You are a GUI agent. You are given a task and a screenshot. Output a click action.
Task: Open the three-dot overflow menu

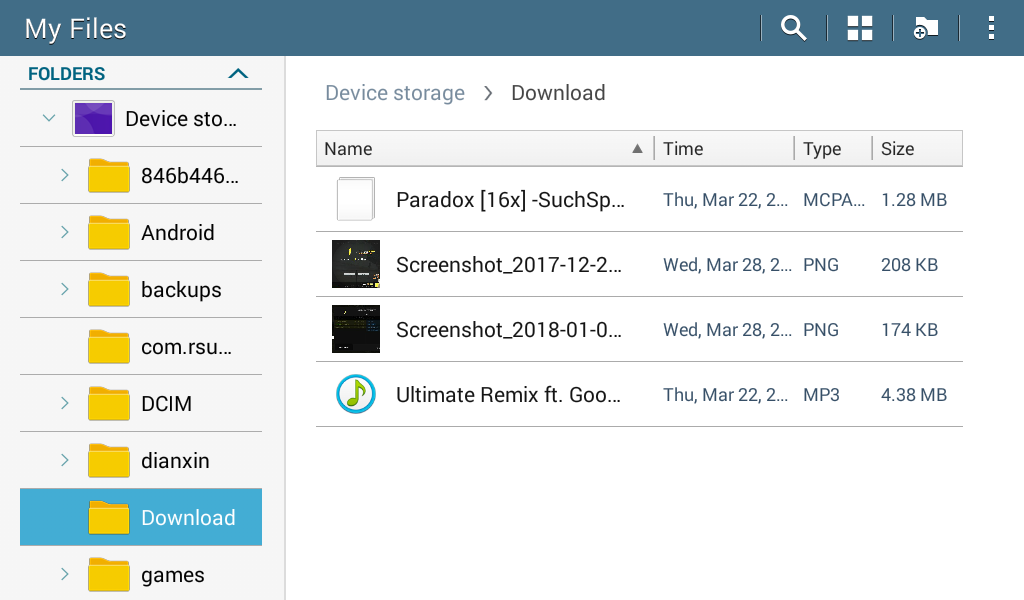[991, 28]
